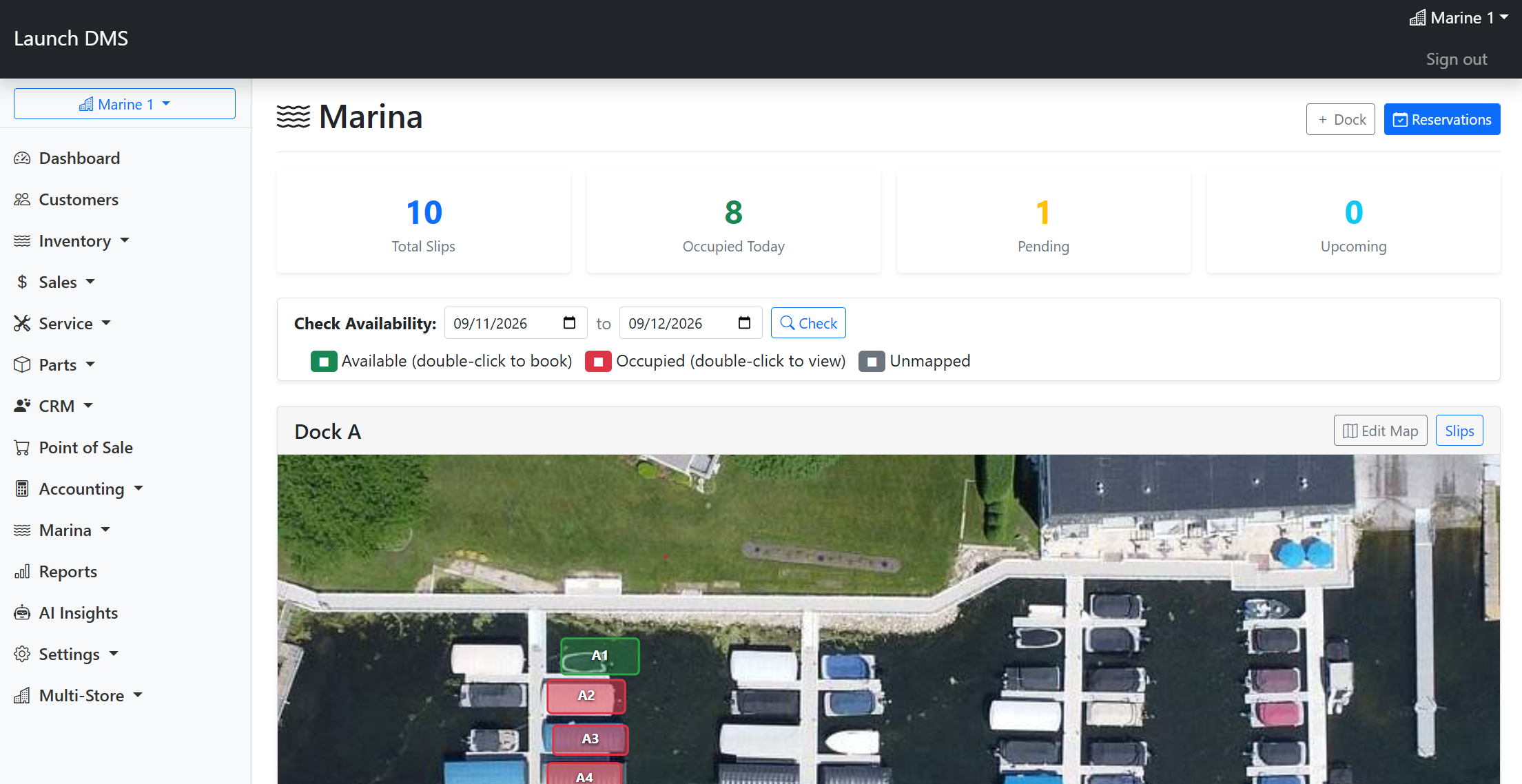Click the red Occupied legend swatch
The width and height of the screenshot is (1522, 784).
click(598, 362)
